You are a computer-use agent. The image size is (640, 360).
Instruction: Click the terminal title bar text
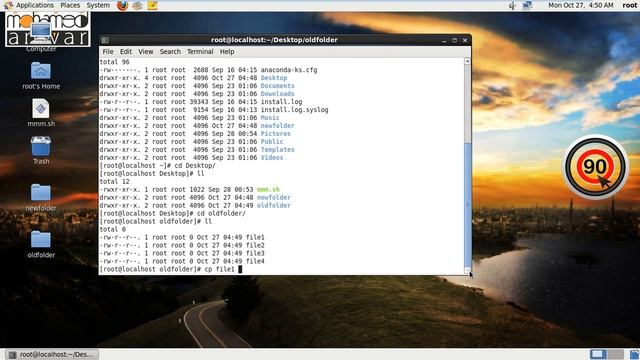(x=274, y=40)
